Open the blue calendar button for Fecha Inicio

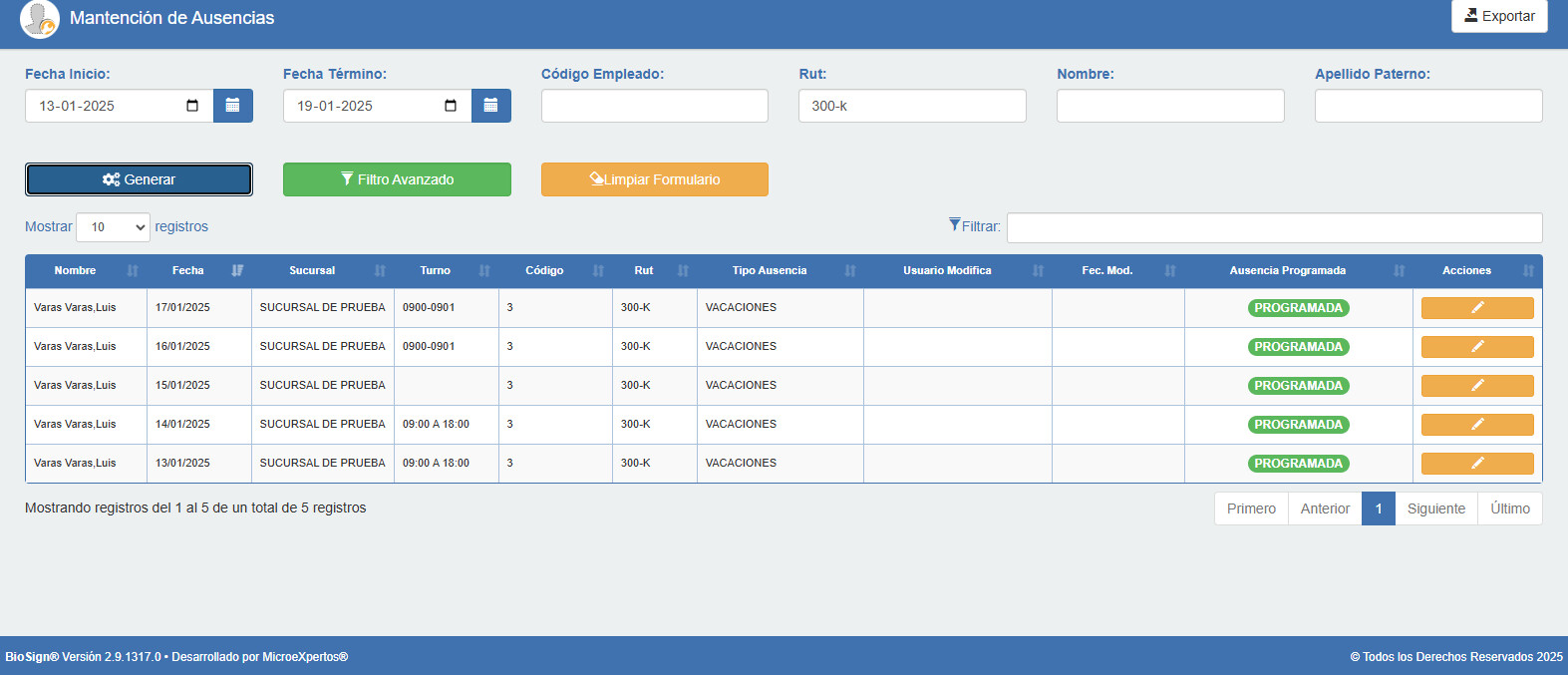[x=232, y=106]
